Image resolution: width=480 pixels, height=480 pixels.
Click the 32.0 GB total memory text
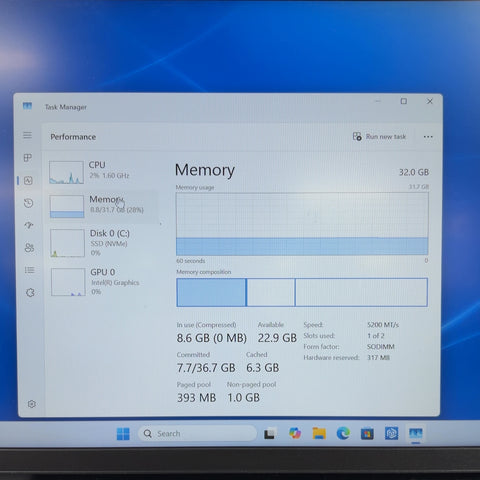[x=414, y=172]
